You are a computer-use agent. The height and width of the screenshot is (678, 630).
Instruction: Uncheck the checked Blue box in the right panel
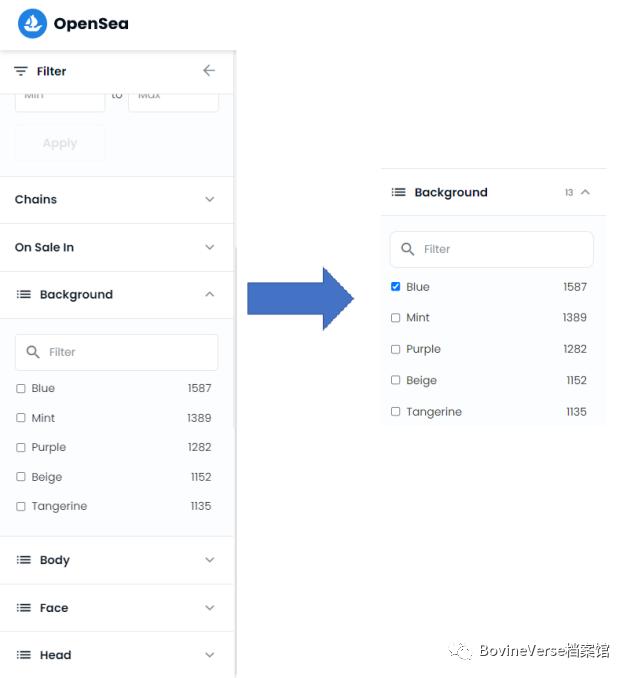(x=396, y=287)
